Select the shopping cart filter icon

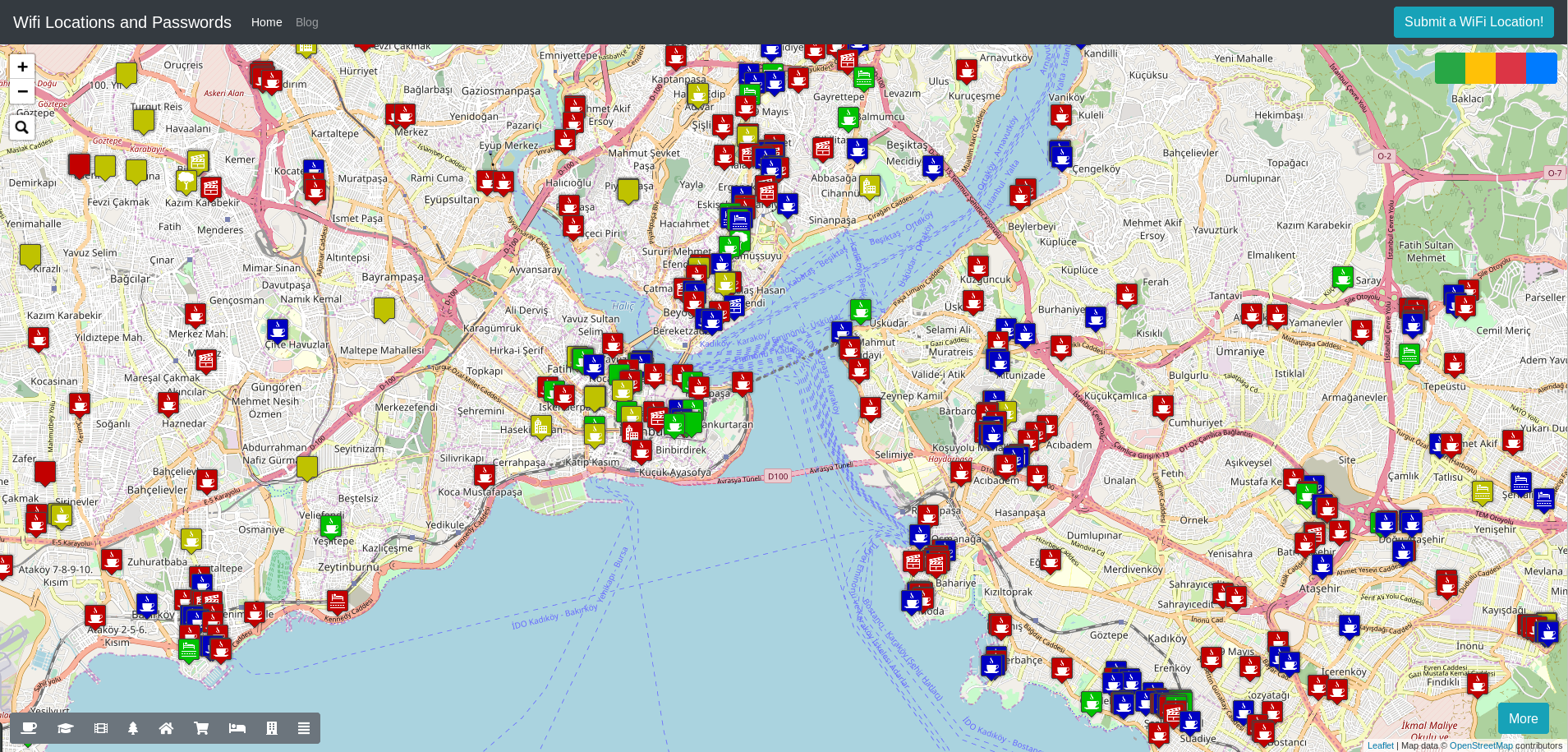click(x=201, y=728)
